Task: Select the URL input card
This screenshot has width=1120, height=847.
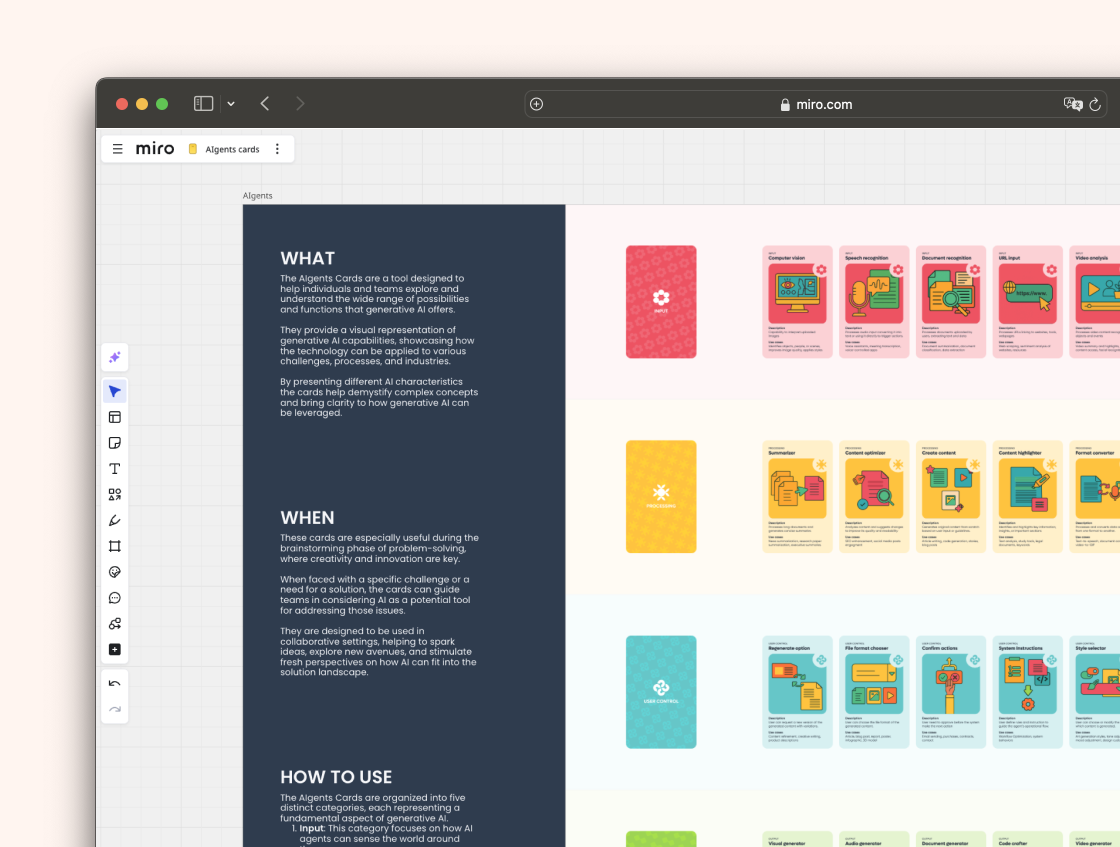Action: [x=1028, y=301]
